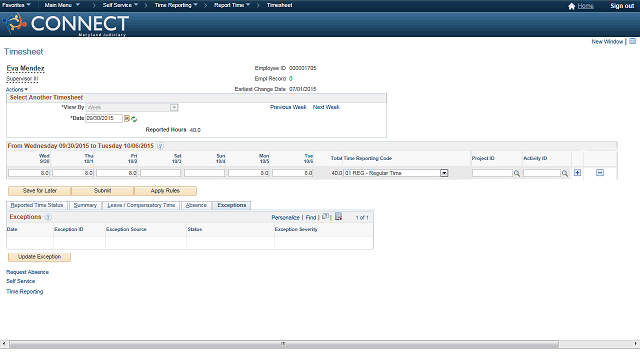This screenshot has width=640, height=360.
Task: Go to Previous Week
Action: 288,107
